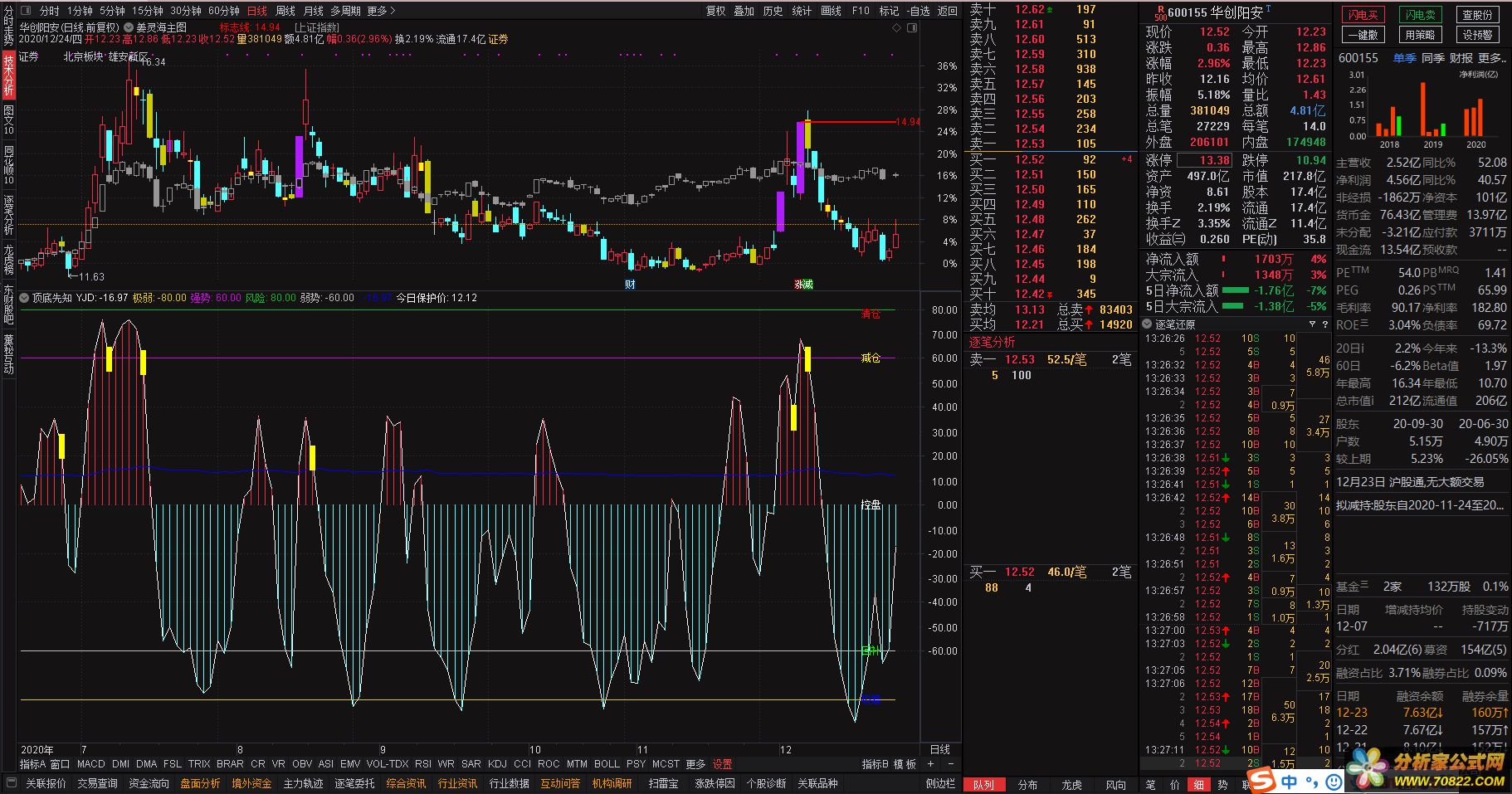Image resolution: width=1512 pixels, height=794 pixels.
Task: Switch chart to 5分钟 period
Action: (x=112, y=11)
